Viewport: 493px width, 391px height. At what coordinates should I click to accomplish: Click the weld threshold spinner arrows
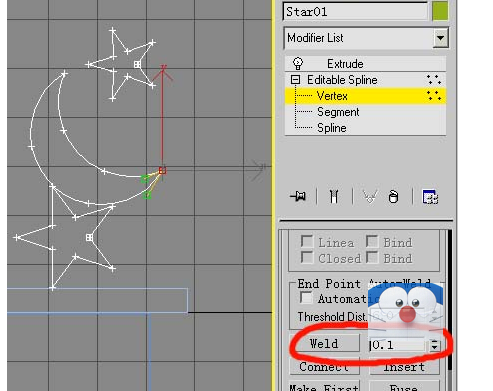tap(434, 345)
